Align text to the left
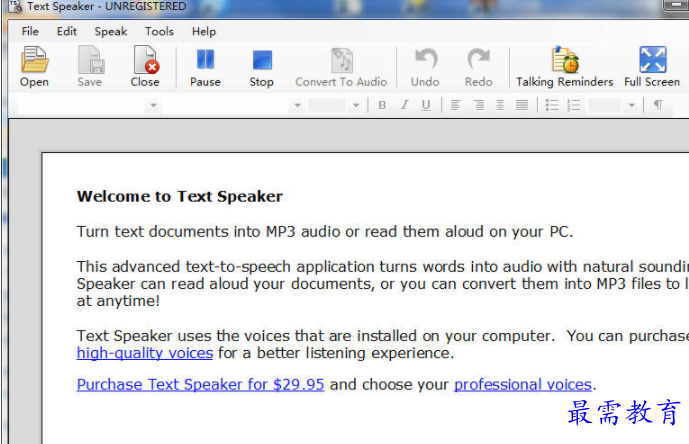 pyautogui.click(x=456, y=105)
